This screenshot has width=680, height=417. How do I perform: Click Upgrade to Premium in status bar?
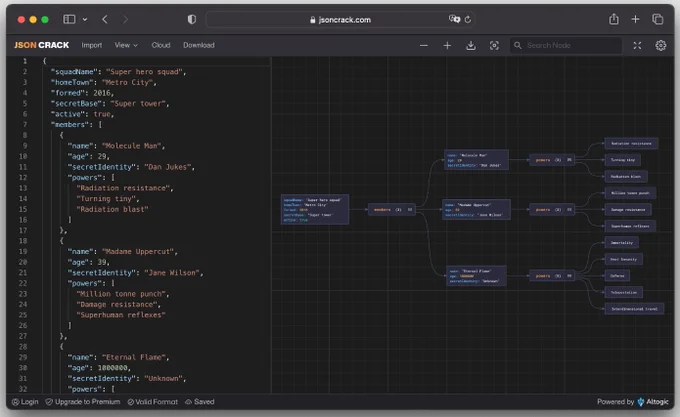pos(83,402)
